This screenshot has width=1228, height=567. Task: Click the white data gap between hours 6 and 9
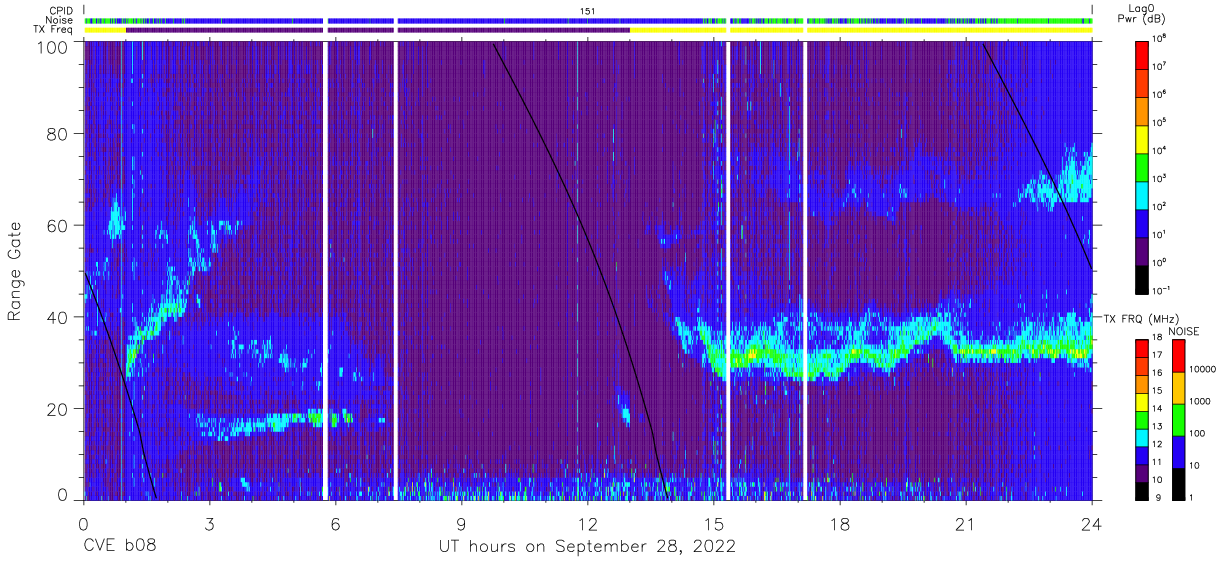point(396,270)
